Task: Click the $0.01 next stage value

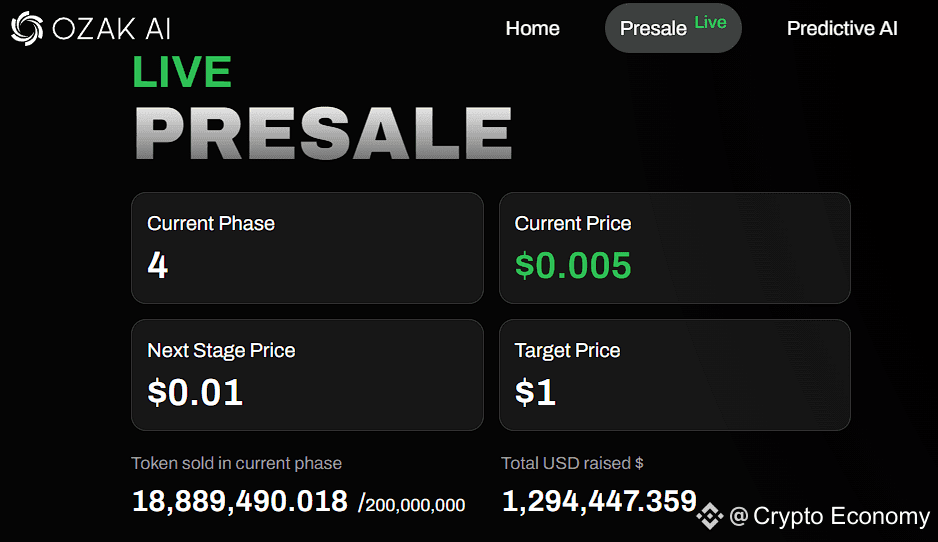Action: point(195,392)
